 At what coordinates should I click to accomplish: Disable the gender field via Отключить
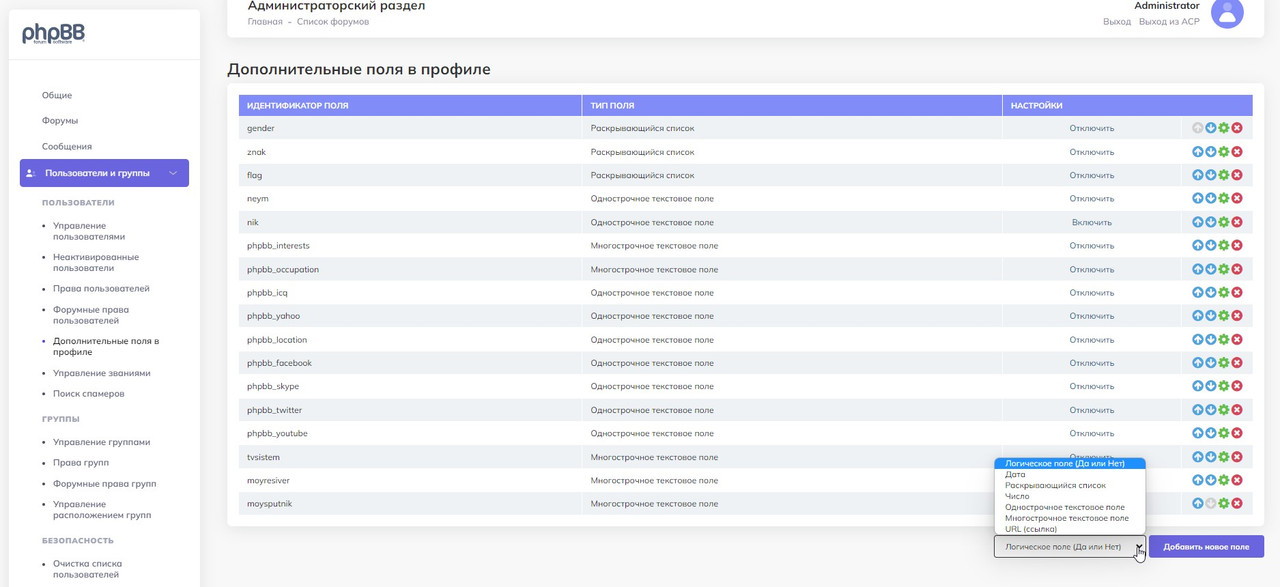(x=1091, y=128)
